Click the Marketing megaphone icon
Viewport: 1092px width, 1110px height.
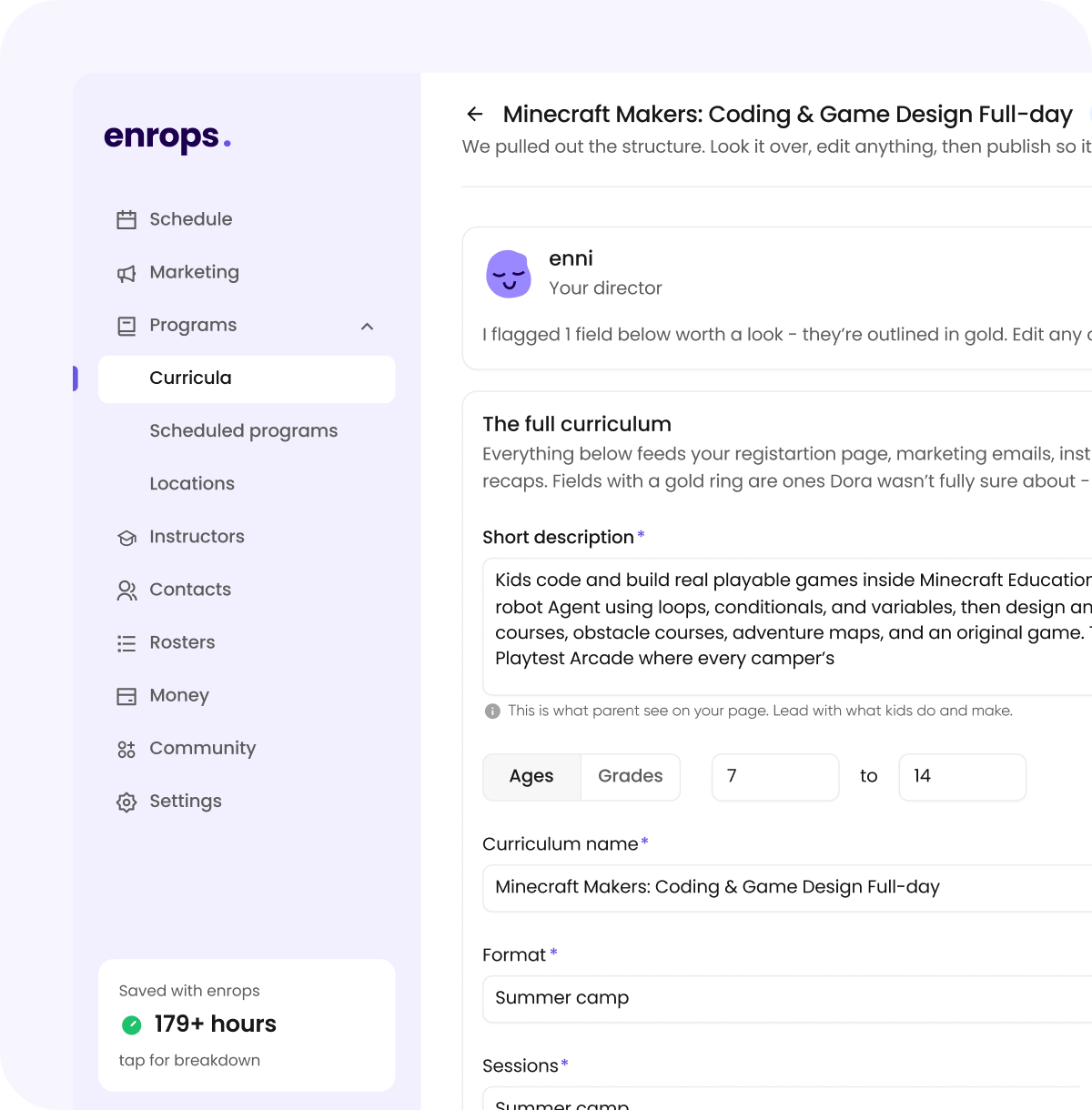pos(126,273)
